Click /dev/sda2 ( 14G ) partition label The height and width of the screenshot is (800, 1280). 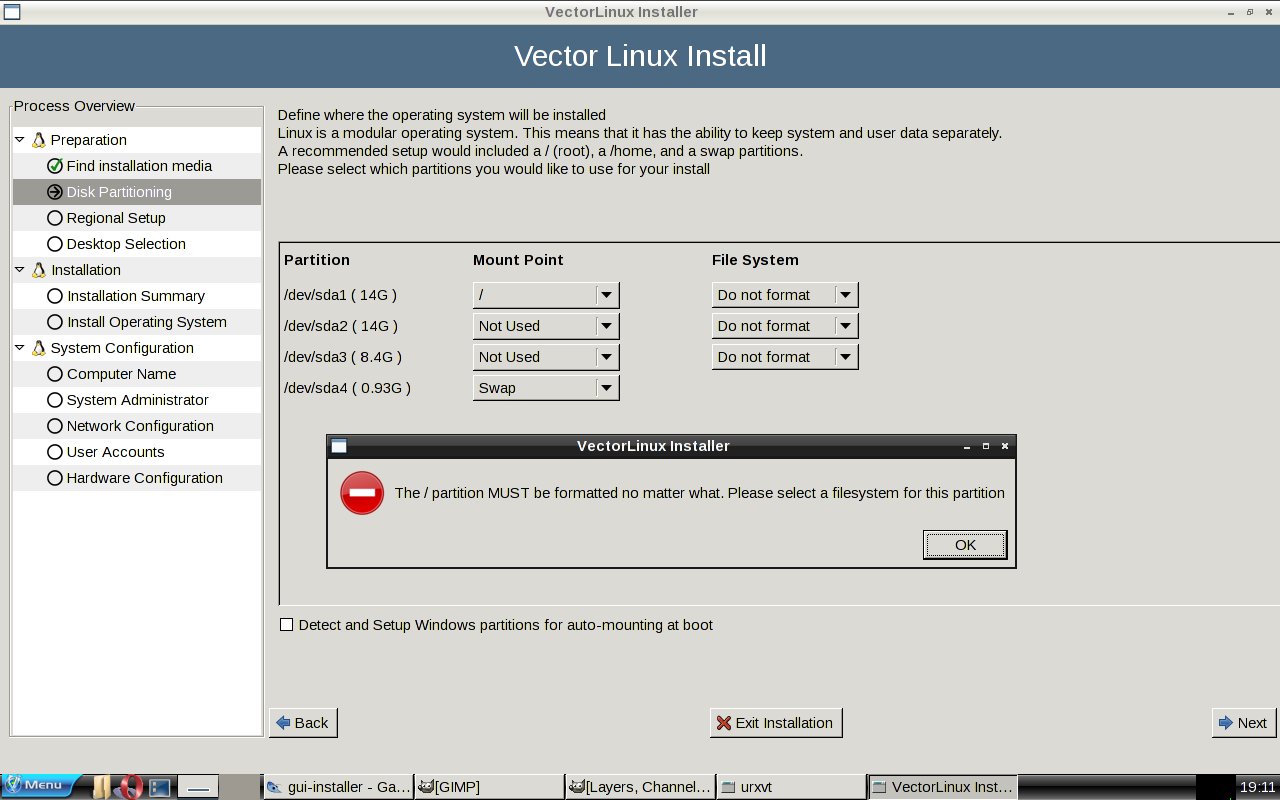tap(340, 326)
